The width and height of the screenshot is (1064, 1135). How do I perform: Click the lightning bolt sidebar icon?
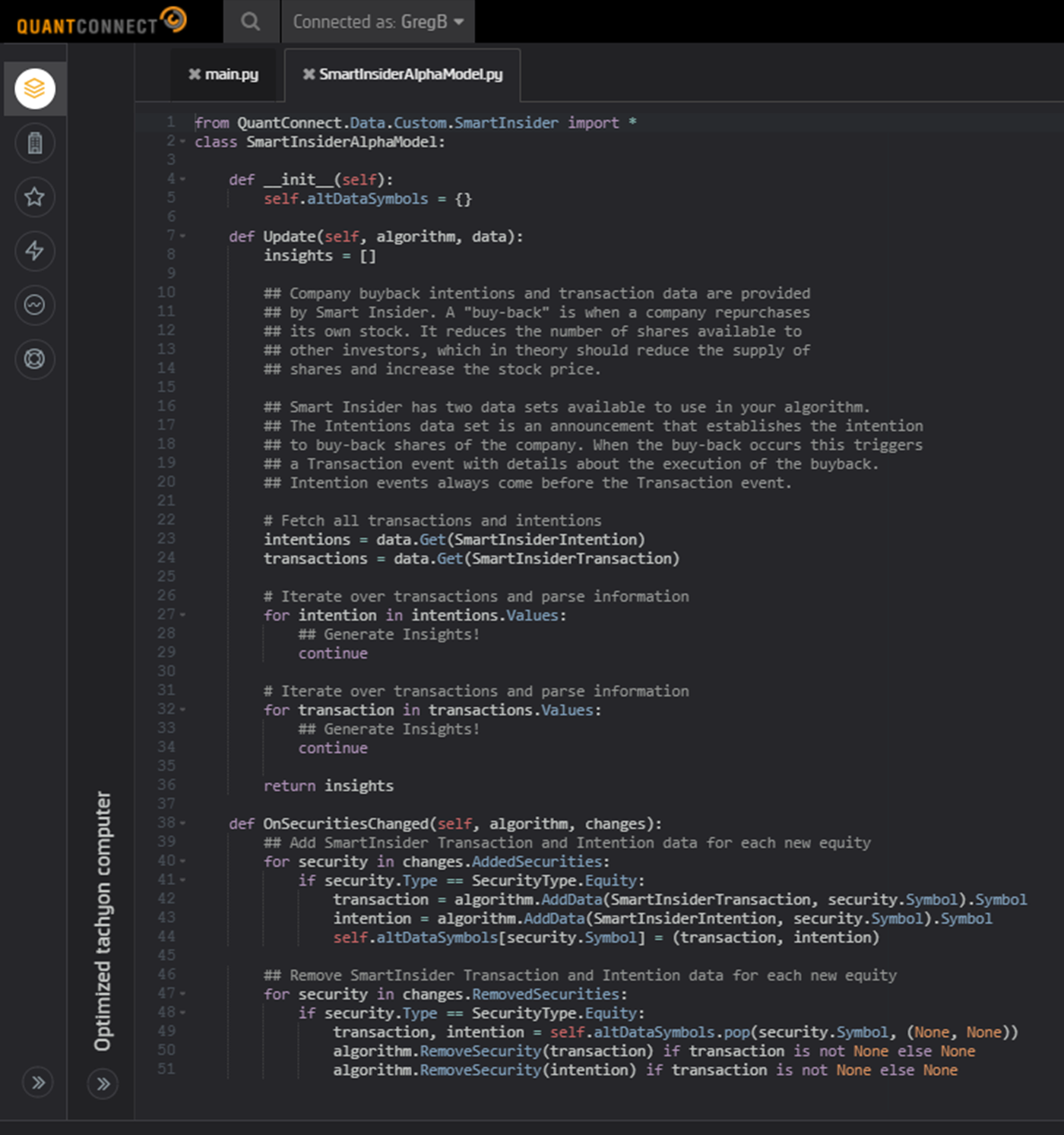[35, 251]
